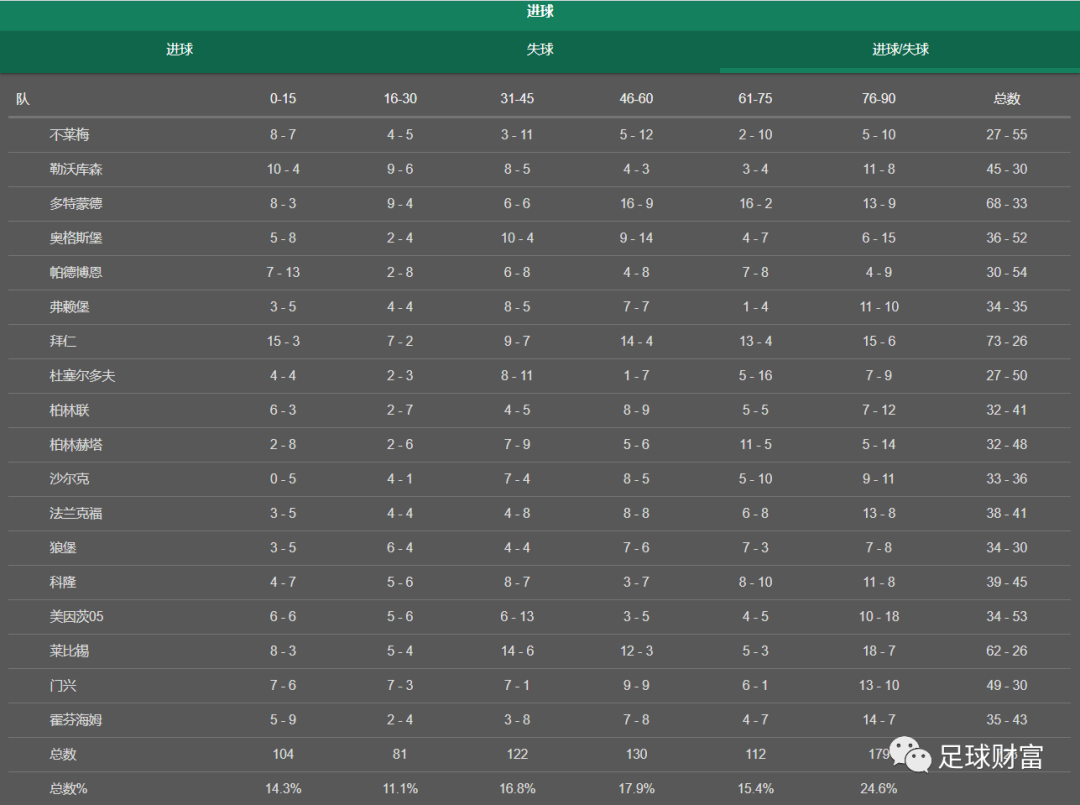Click the 76-90 column header
Screen dimensions: 1080x805
879,98
